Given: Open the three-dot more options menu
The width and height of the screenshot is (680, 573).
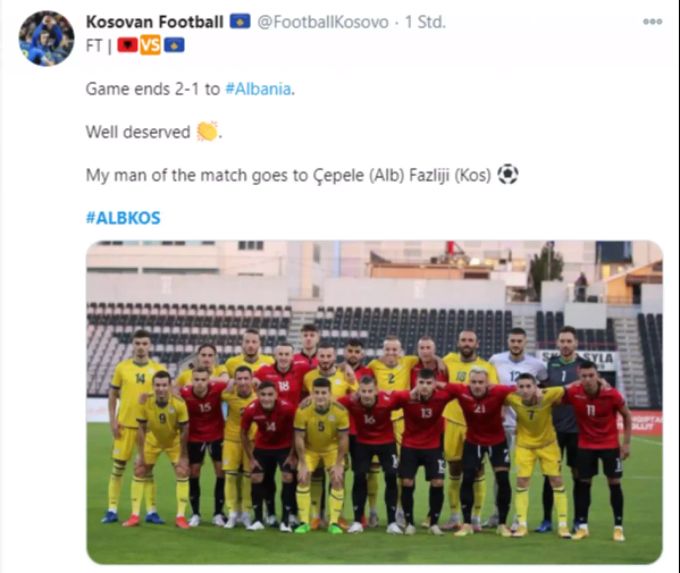Looking at the screenshot, I should (652, 21).
